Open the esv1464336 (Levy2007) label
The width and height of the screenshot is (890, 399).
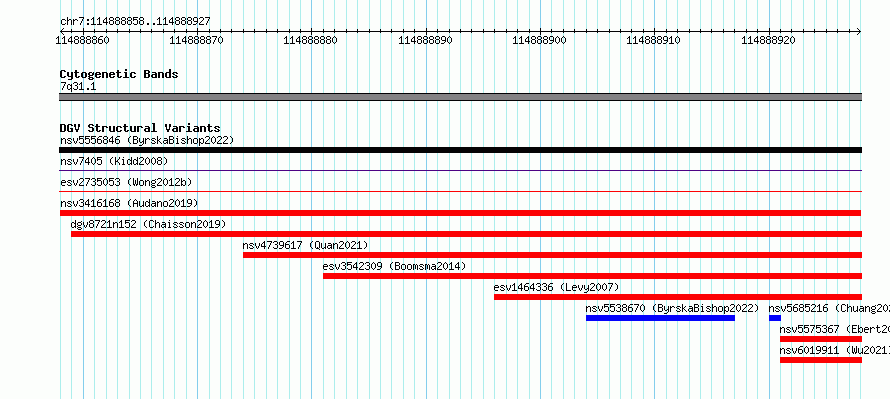tap(557, 287)
